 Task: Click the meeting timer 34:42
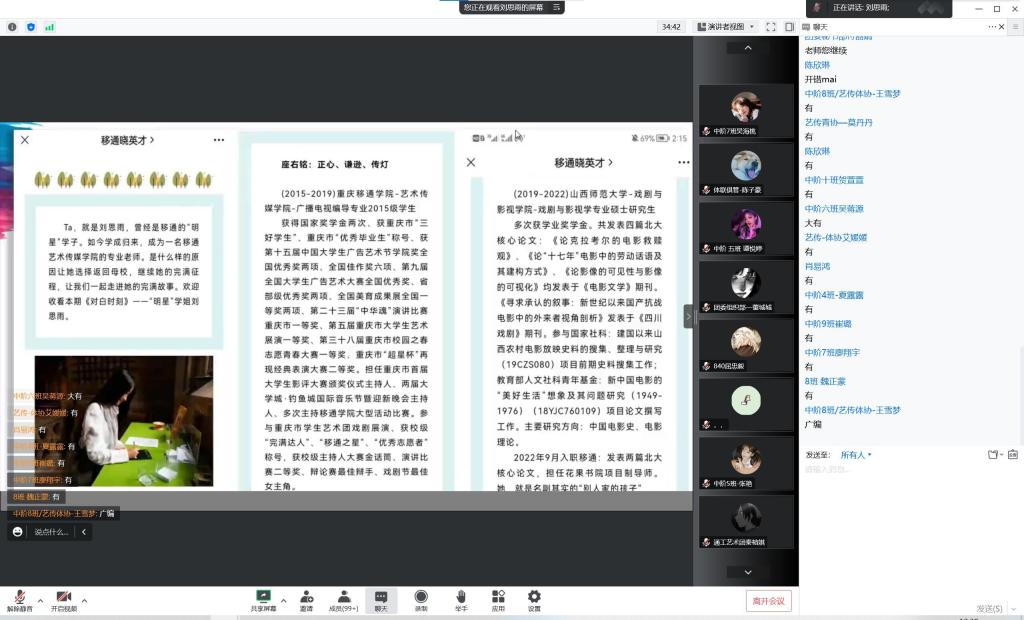point(671,27)
